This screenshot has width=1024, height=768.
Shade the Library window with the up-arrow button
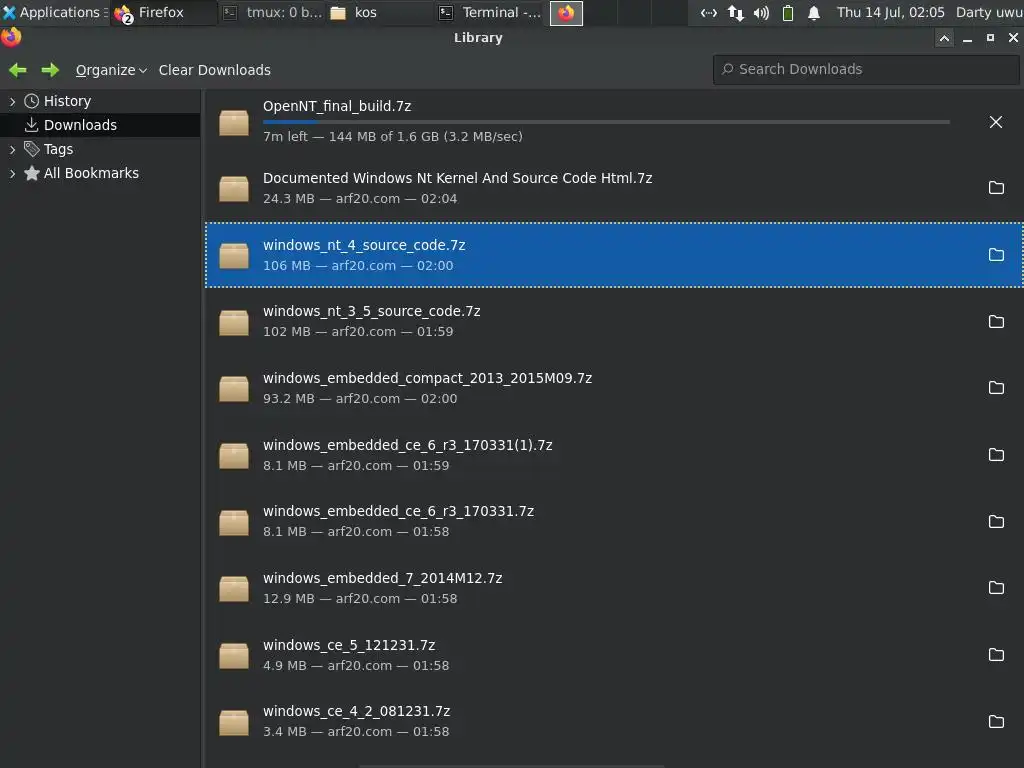[944, 39]
